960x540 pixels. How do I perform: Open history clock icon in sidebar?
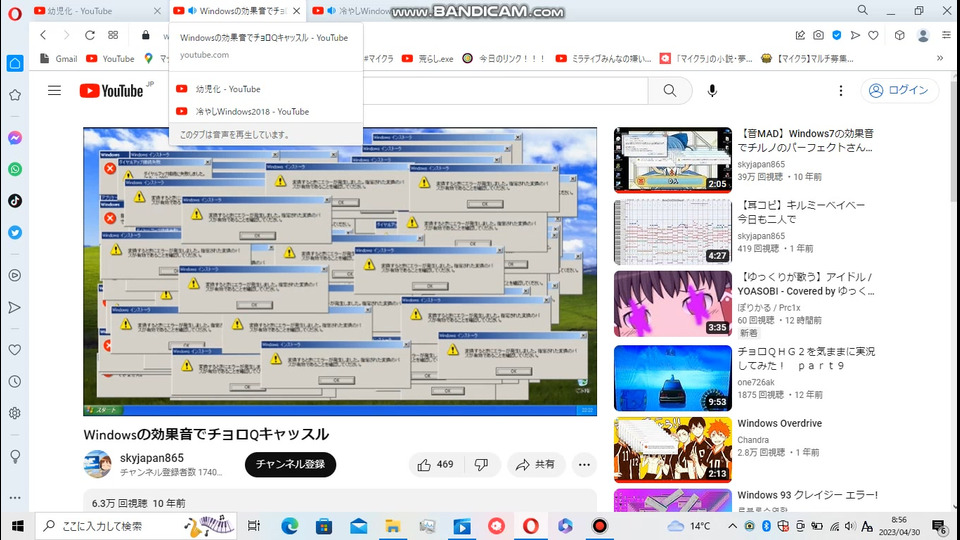tap(15, 381)
